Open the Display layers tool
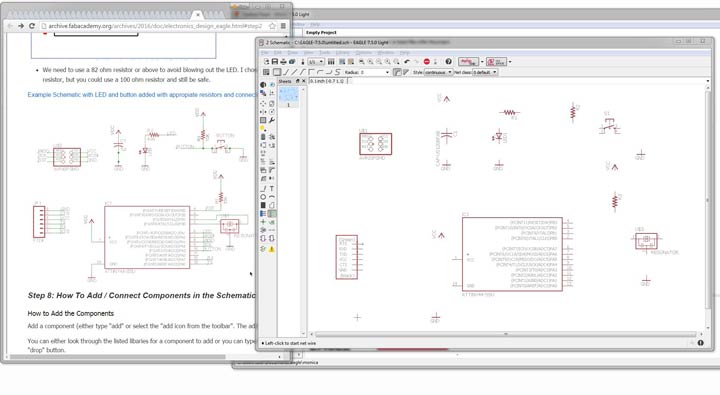Screen dimensions: 720x395 [263, 93]
